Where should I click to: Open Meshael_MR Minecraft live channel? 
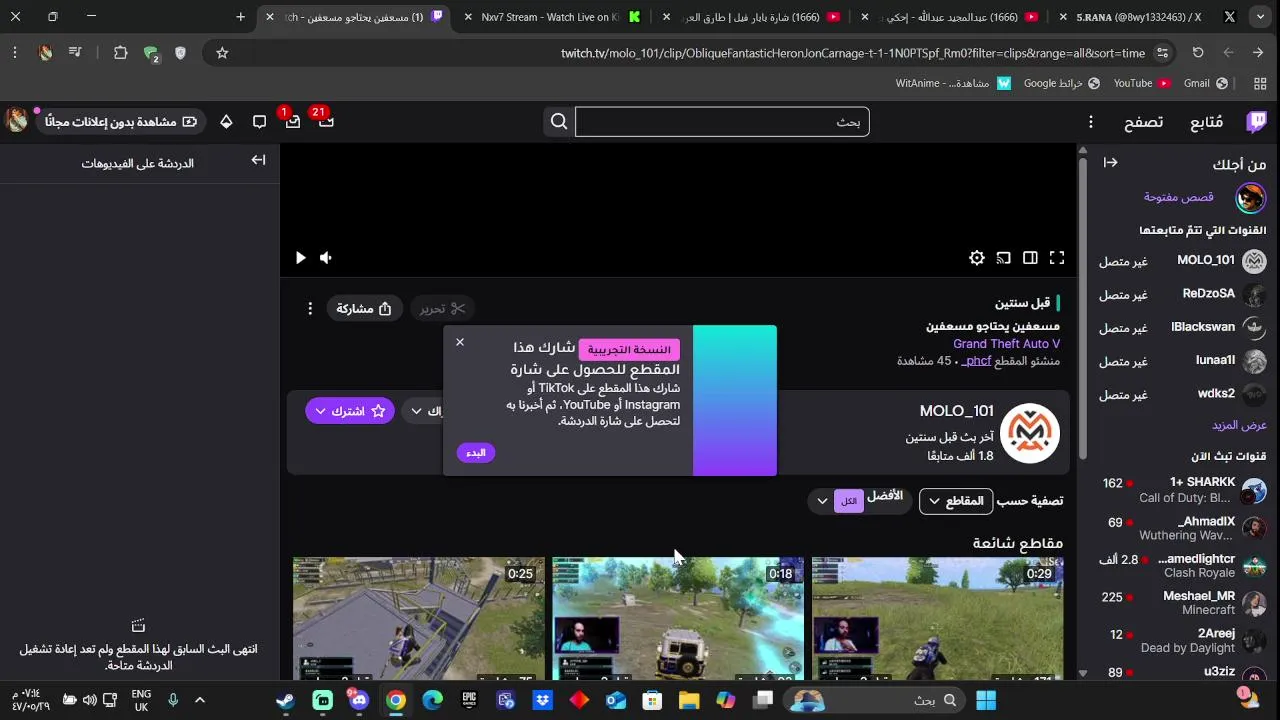(x=1183, y=603)
